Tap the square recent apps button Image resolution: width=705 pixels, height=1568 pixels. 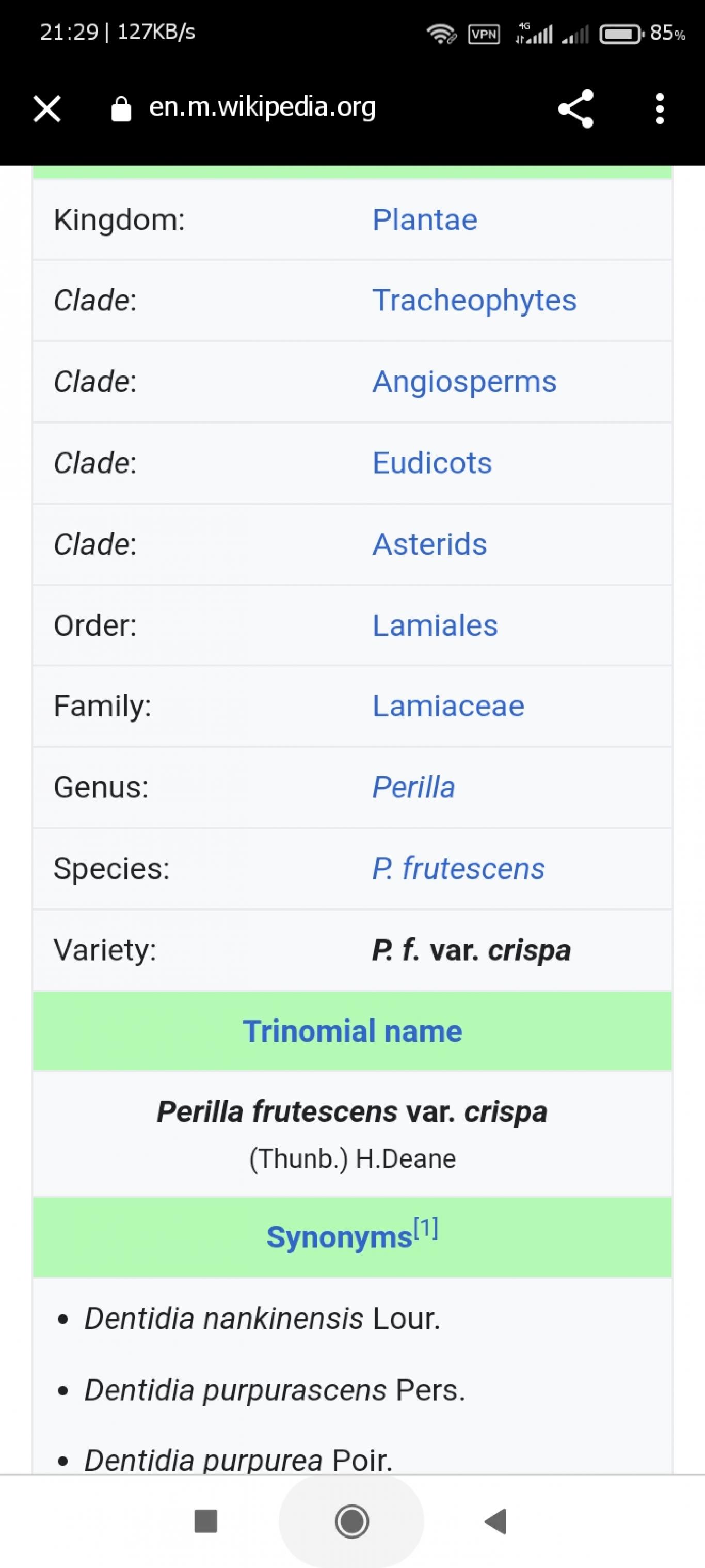tap(205, 1521)
